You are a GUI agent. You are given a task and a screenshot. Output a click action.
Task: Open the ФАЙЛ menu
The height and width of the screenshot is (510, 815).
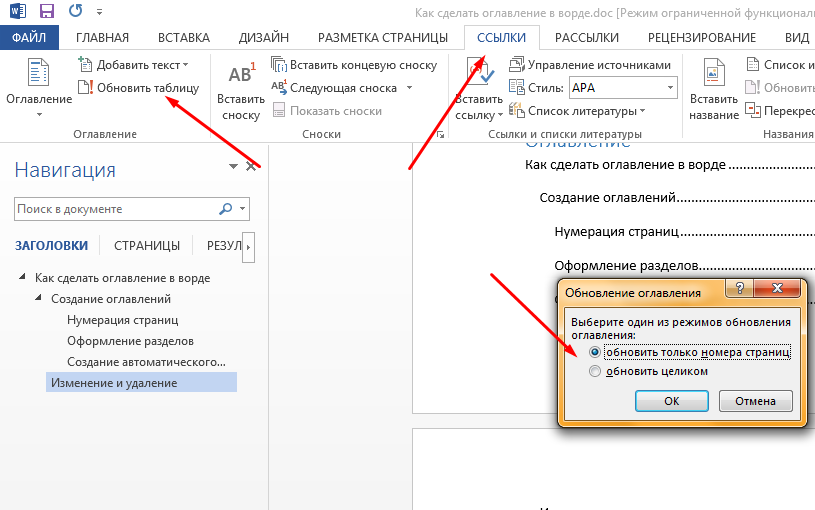point(29,37)
